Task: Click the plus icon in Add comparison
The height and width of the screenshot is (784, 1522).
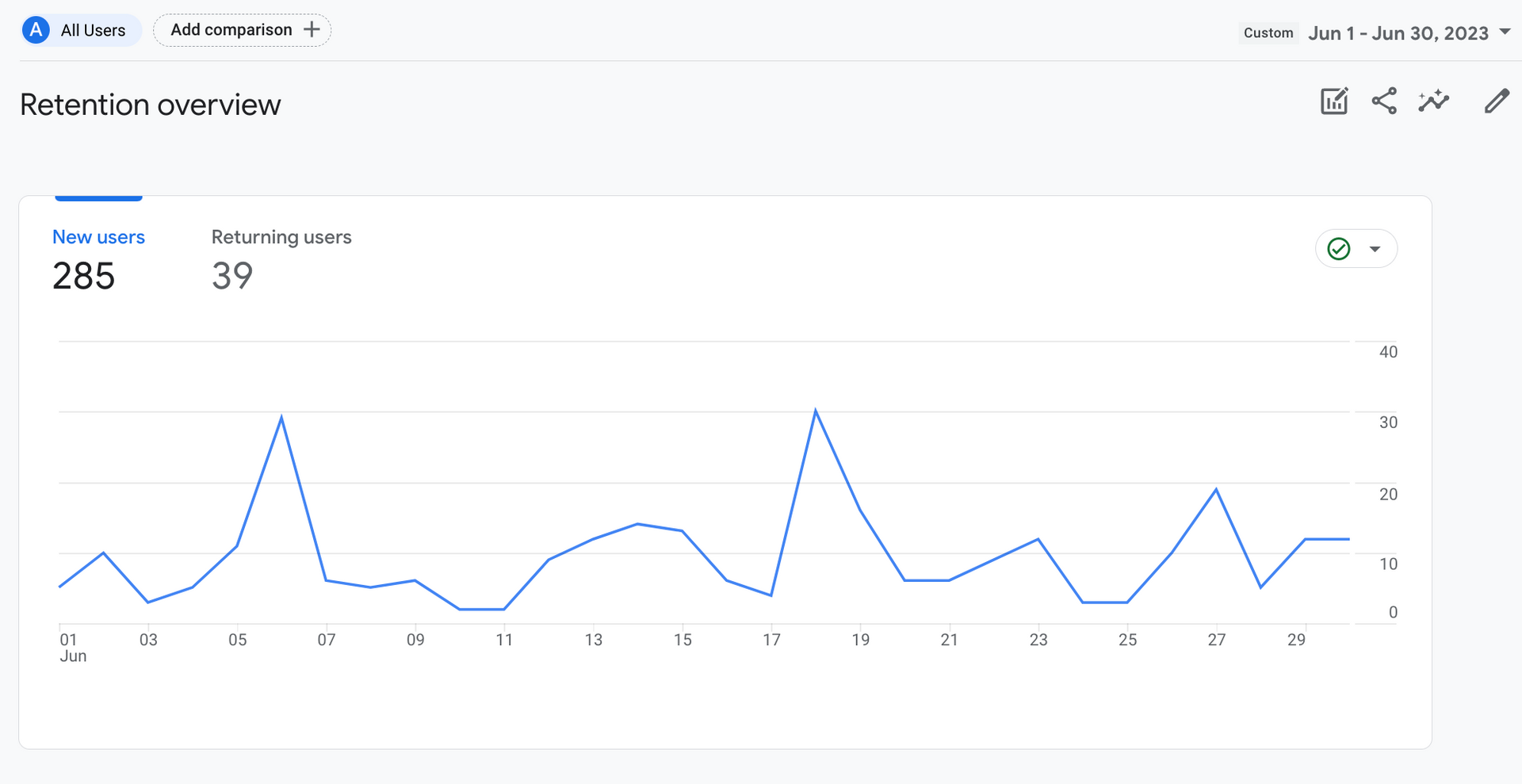Action: click(x=312, y=30)
